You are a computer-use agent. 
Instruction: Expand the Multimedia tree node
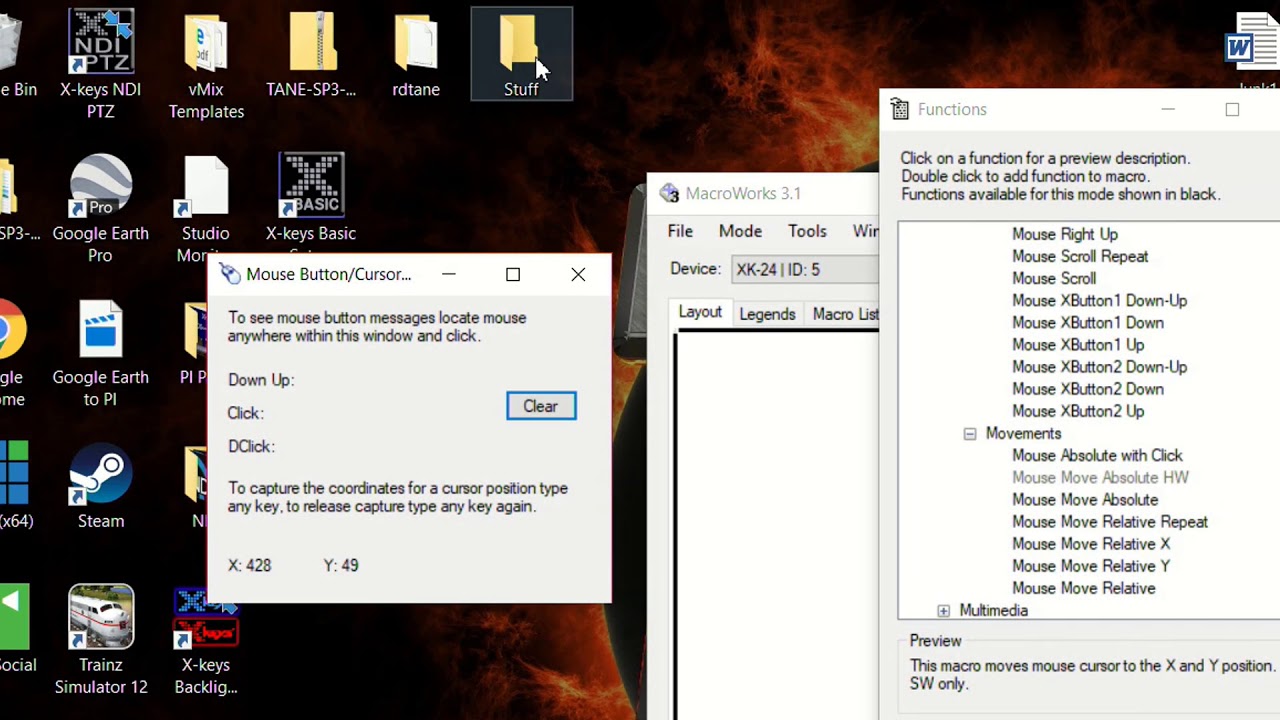pyautogui.click(x=943, y=611)
